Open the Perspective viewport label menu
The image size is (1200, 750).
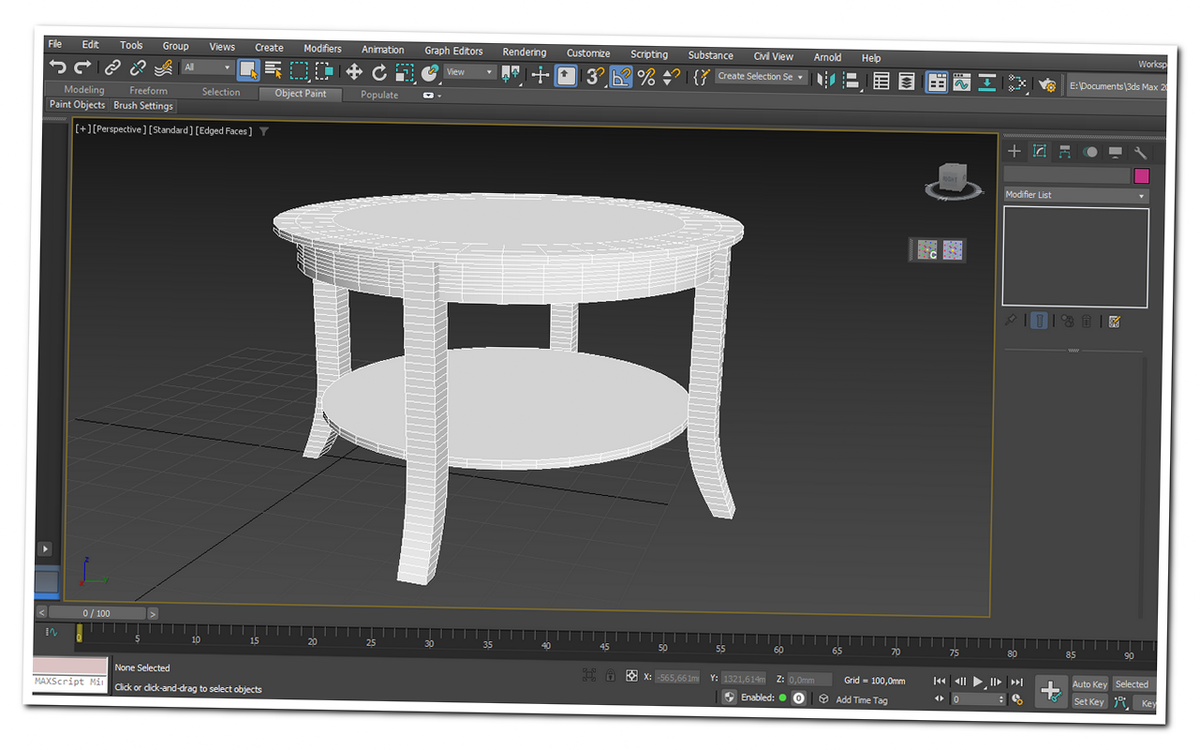(120, 130)
